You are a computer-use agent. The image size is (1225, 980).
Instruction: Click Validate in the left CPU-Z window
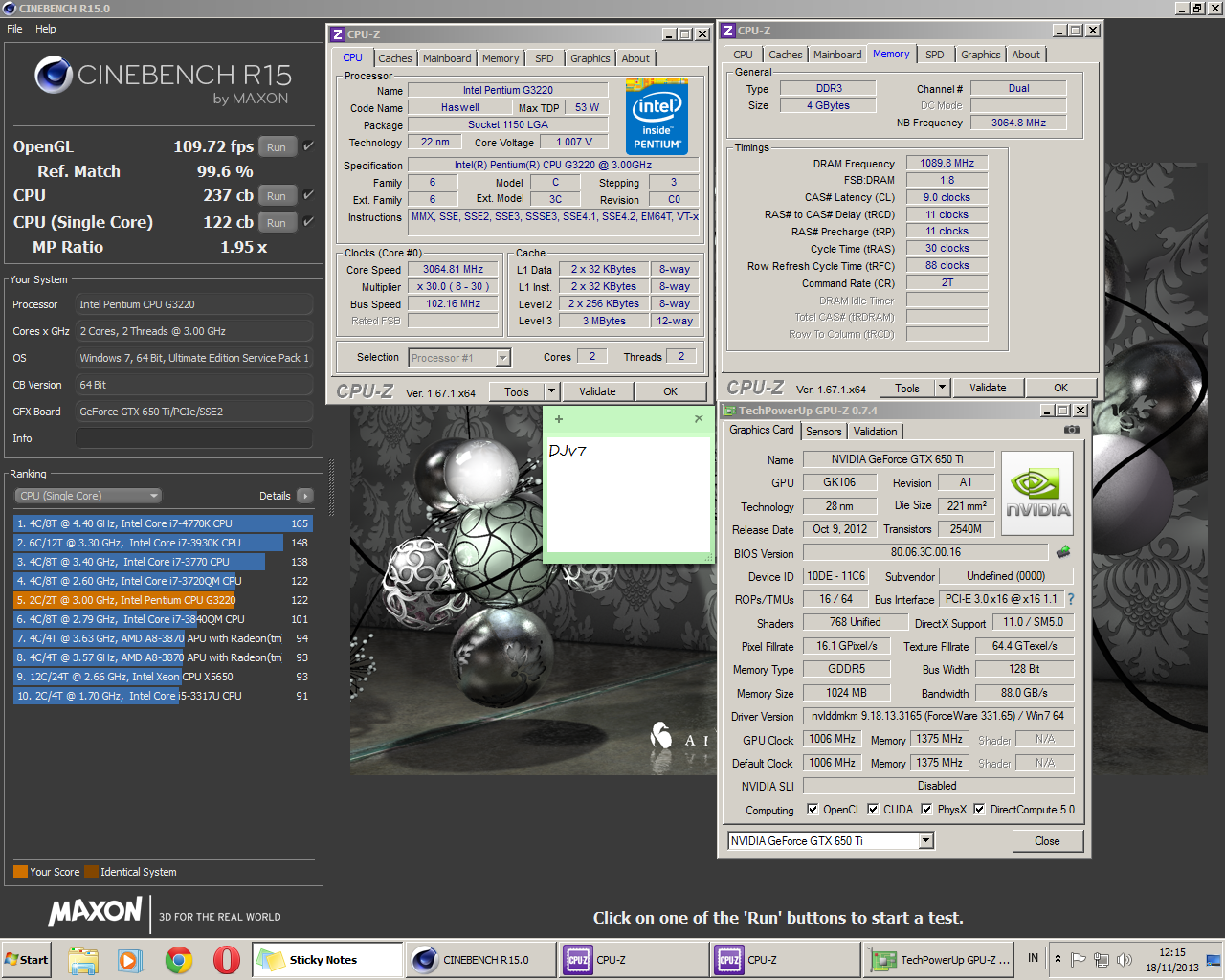coord(597,391)
